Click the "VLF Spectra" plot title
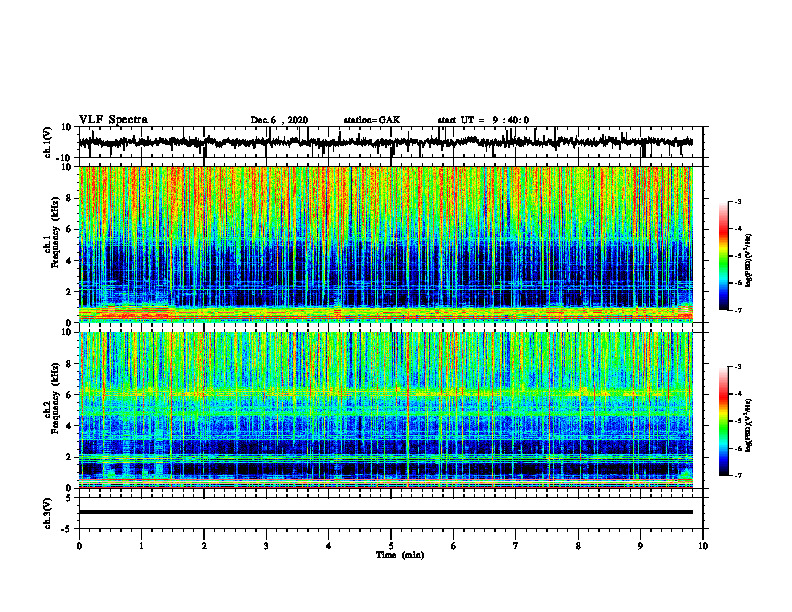The image size is (792, 612). tap(113, 120)
